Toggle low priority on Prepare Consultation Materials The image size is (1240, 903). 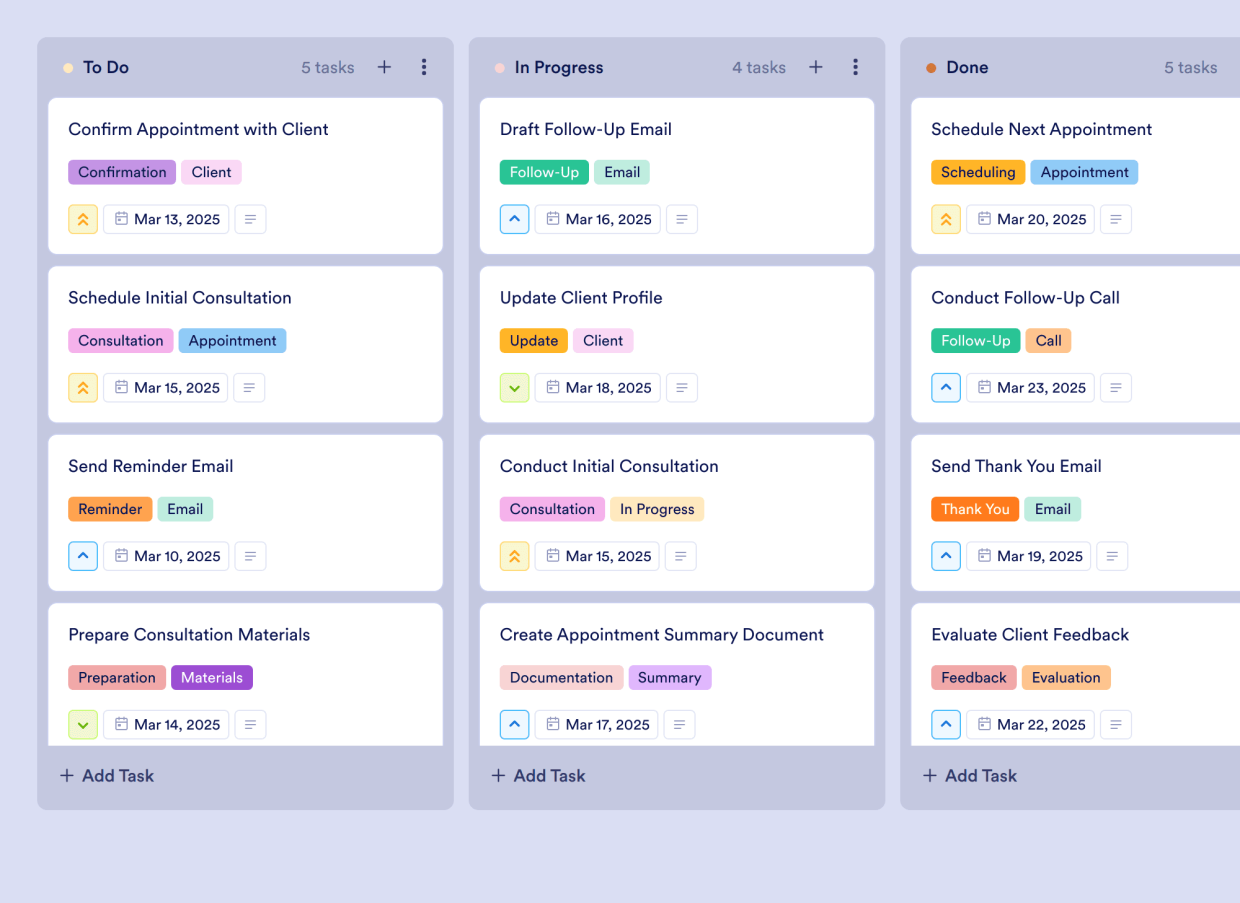pyautogui.click(x=83, y=724)
